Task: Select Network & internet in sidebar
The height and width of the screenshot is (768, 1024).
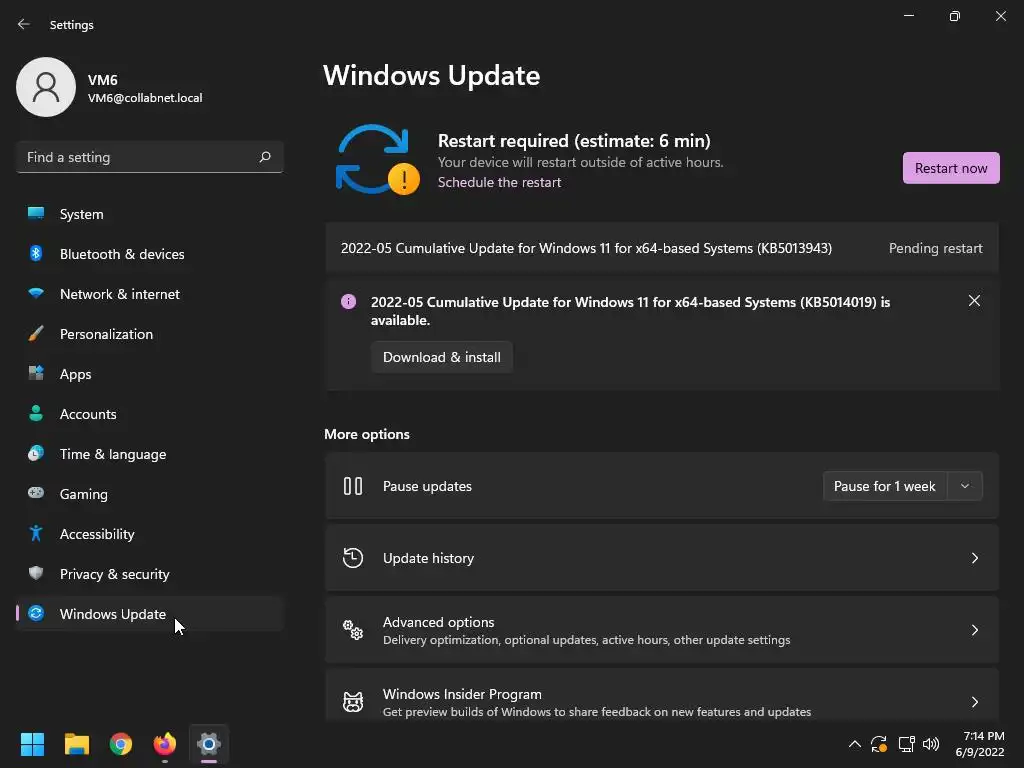Action: (x=119, y=294)
